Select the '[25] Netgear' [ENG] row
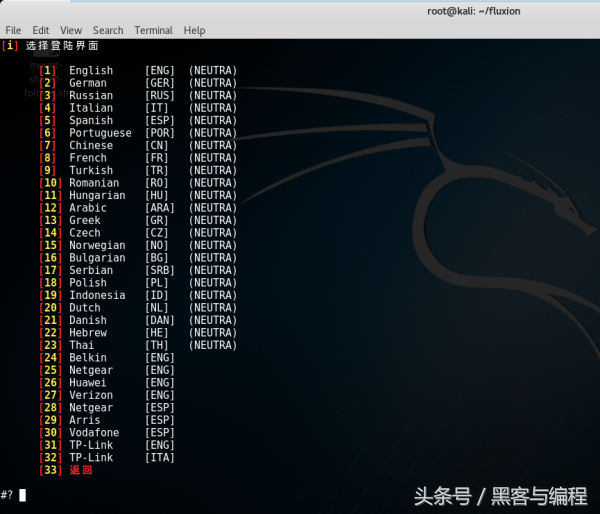The height and width of the screenshot is (514, 600). tap(107, 370)
